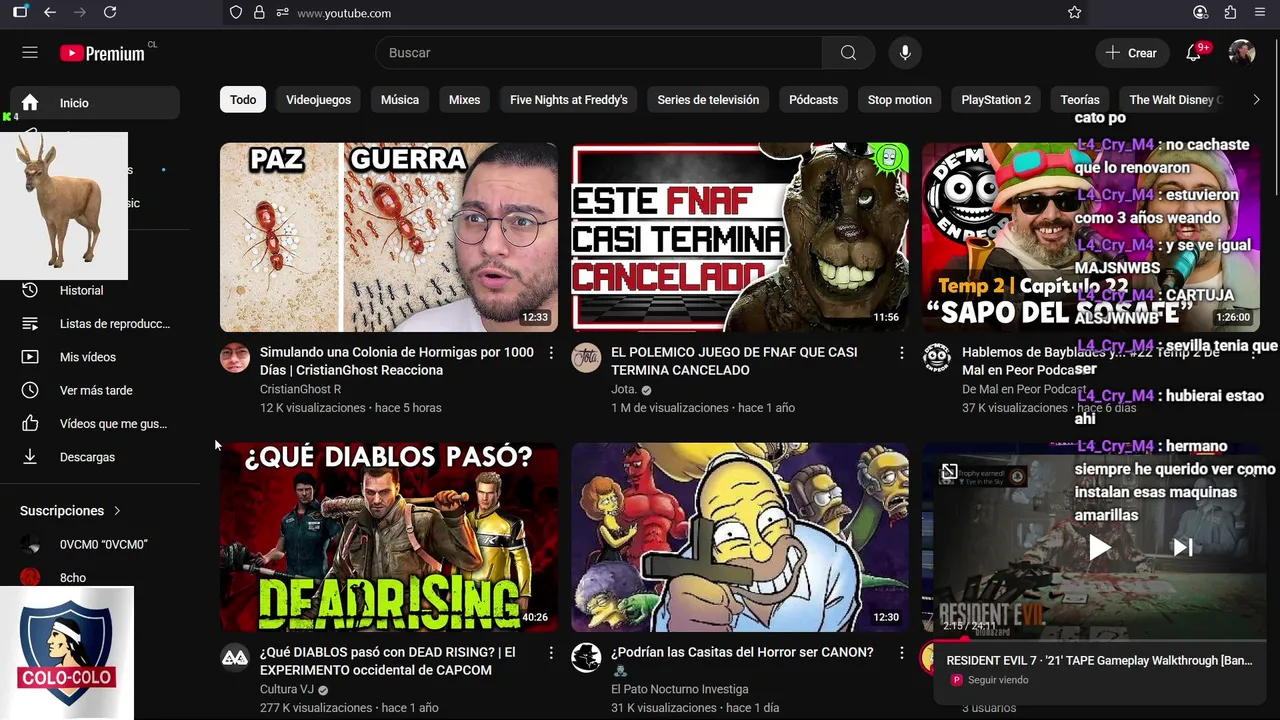Select the Todo filter chip
1280x720 pixels.
pos(243,100)
